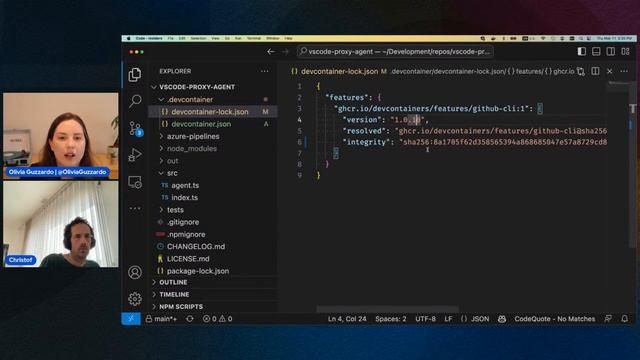Open the Apple menu
This screenshot has width=640, height=360.
coord(129,38)
